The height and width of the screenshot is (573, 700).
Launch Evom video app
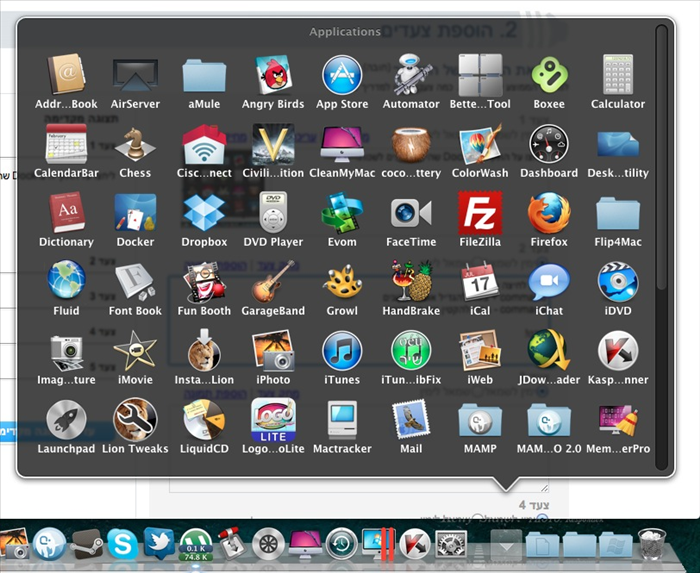click(x=342, y=212)
